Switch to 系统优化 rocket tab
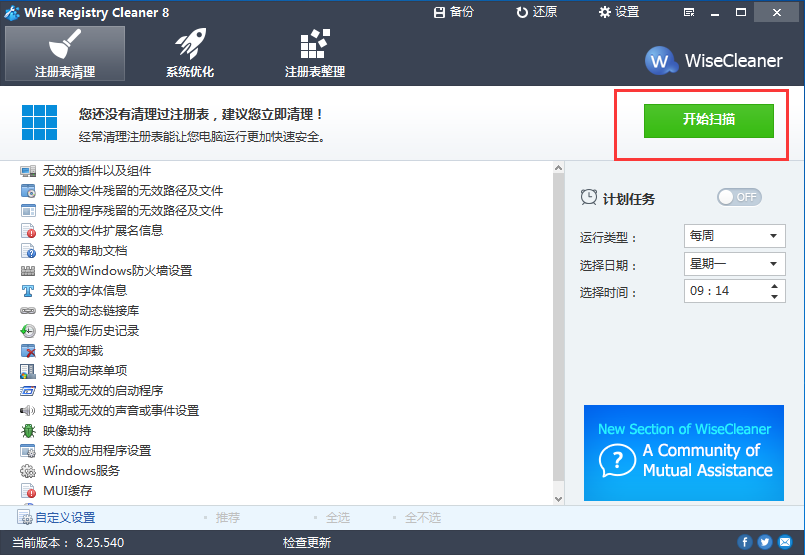805x555 pixels. coord(189,53)
